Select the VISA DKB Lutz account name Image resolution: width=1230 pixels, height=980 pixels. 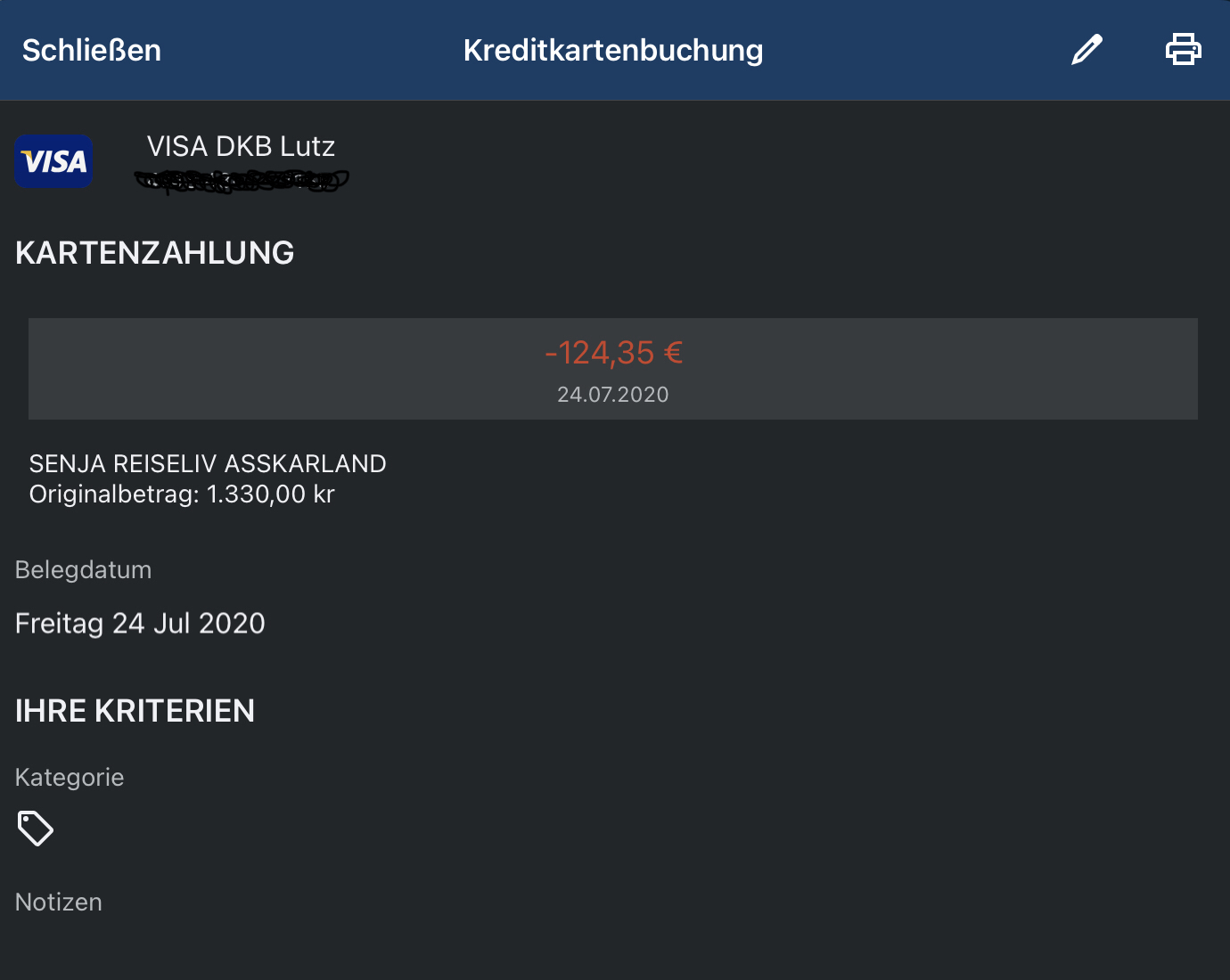click(x=241, y=146)
